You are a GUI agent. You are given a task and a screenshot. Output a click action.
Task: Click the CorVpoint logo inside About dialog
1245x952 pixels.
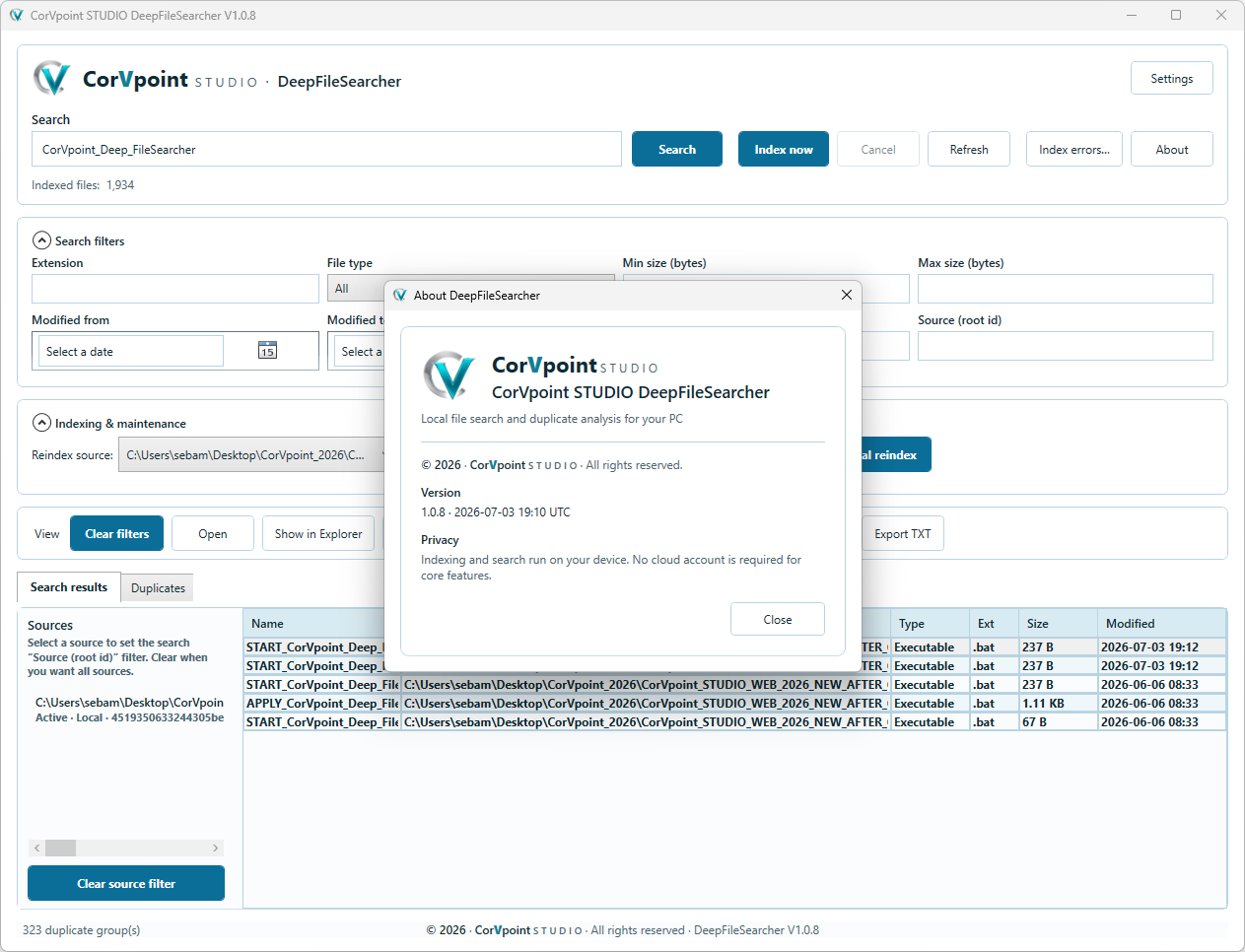[x=450, y=374]
